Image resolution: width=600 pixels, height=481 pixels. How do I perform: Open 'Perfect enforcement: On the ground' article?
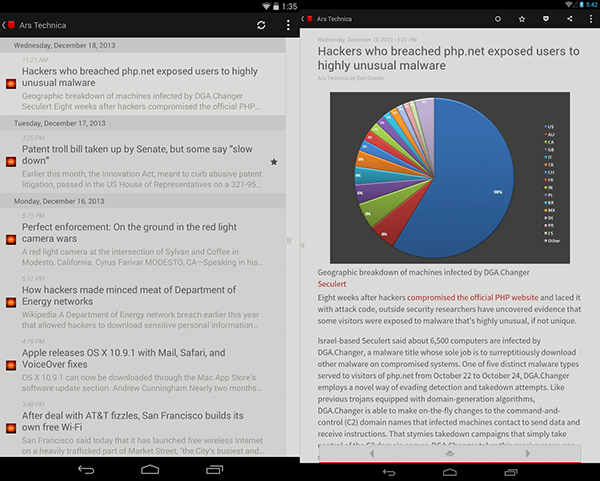(x=142, y=240)
